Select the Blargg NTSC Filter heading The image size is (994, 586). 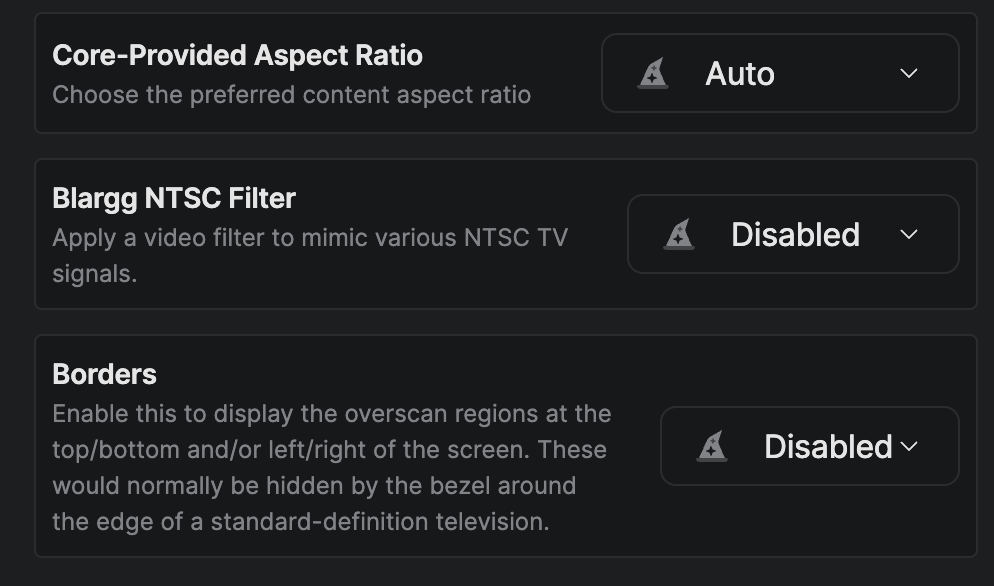174,198
